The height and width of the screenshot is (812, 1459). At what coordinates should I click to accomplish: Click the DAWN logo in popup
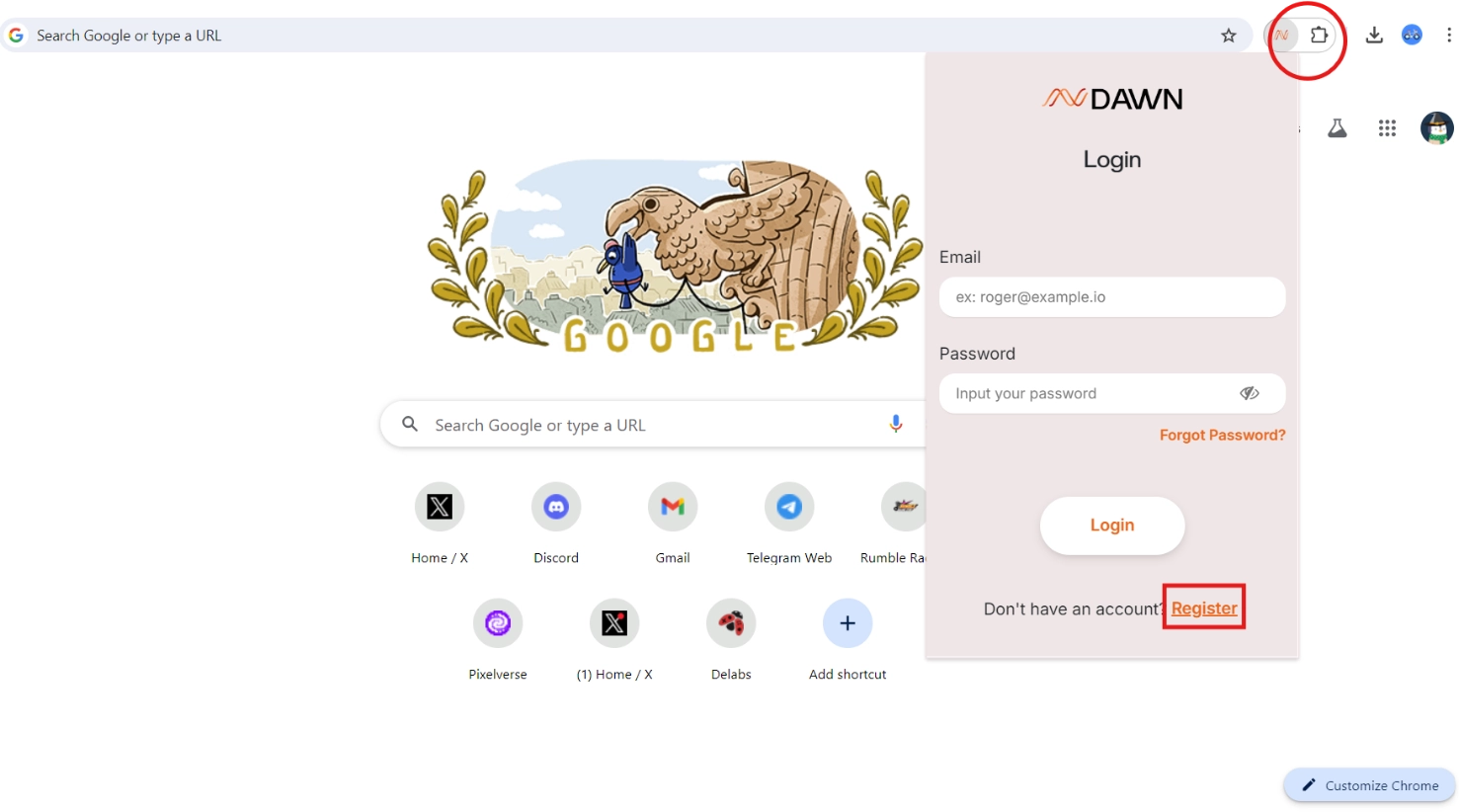pyautogui.click(x=1112, y=99)
